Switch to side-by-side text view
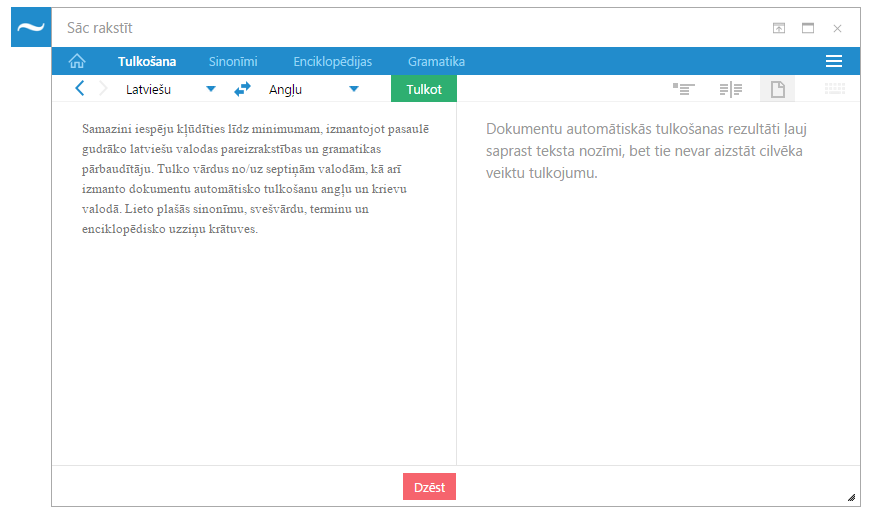This screenshot has height=525, width=878. (730, 89)
